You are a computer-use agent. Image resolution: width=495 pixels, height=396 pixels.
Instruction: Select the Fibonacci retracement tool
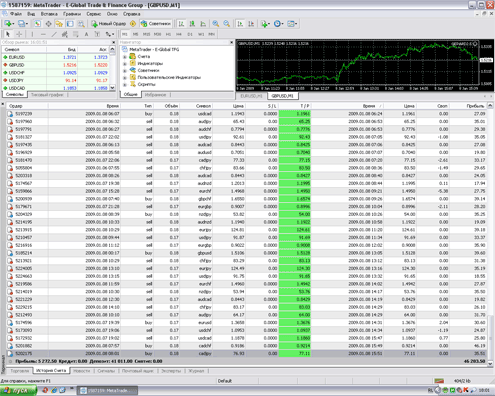(76, 34)
